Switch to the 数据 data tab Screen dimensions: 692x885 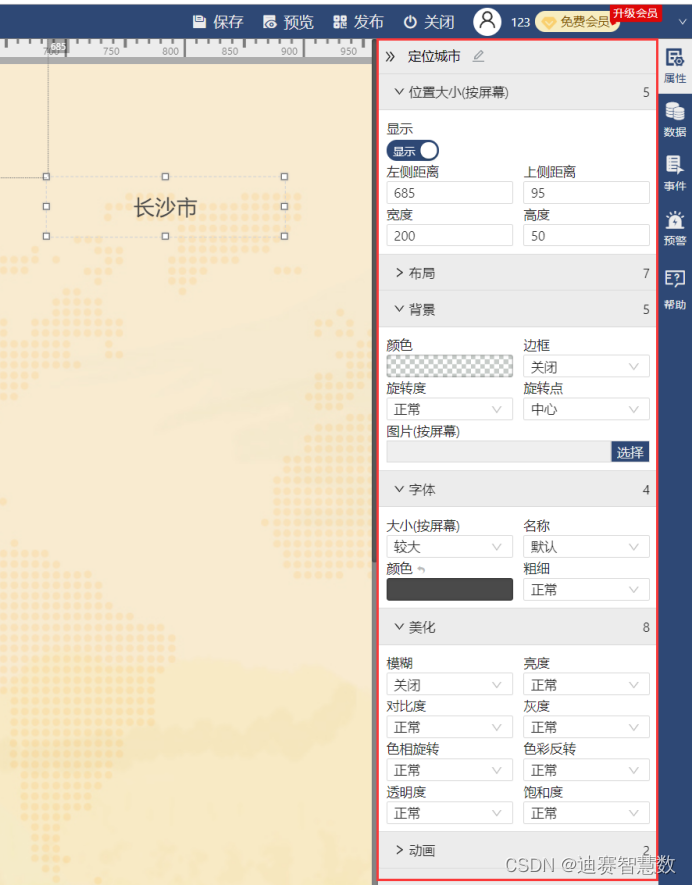pyautogui.click(x=675, y=120)
